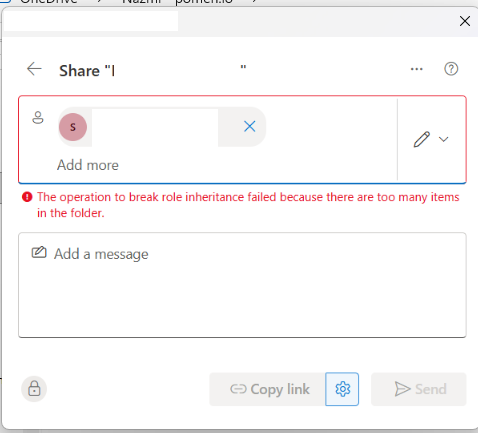Select the recipient avatar labeled S
The height and width of the screenshot is (436, 478).
point(73,127)
